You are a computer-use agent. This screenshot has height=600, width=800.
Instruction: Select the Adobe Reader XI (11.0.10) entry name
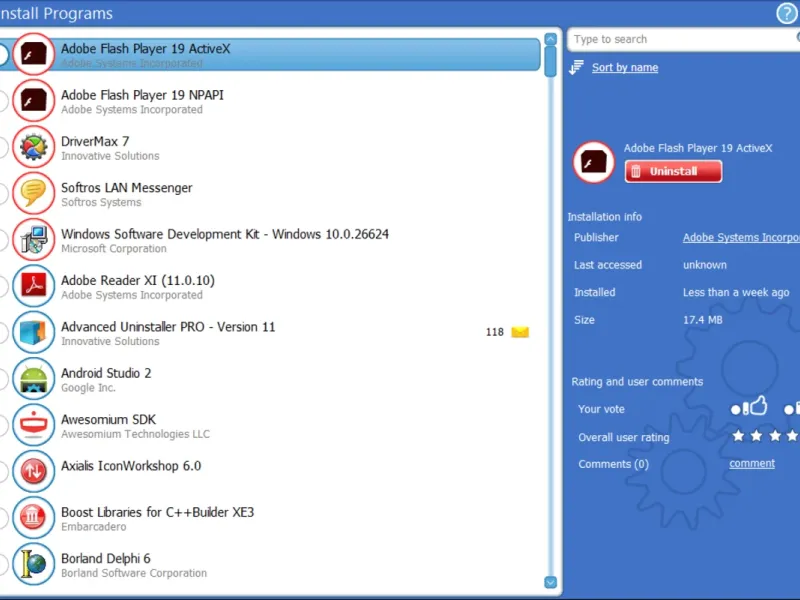pyautogui.click(x=138, y=281)
